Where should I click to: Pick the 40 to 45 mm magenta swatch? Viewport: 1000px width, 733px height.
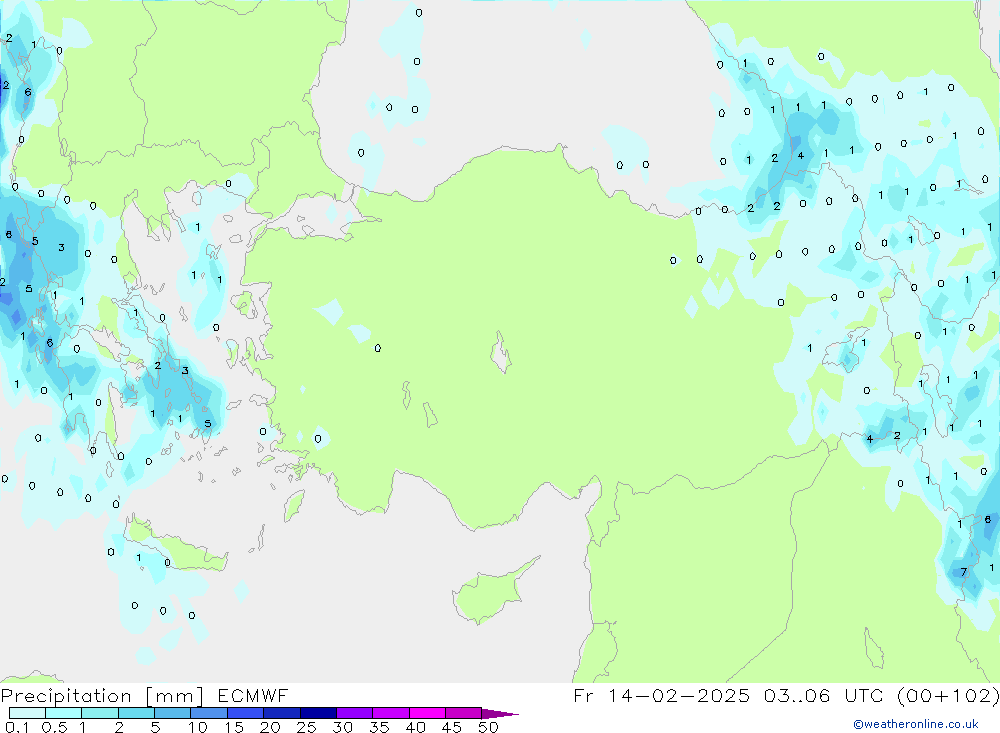click(427, 713)
